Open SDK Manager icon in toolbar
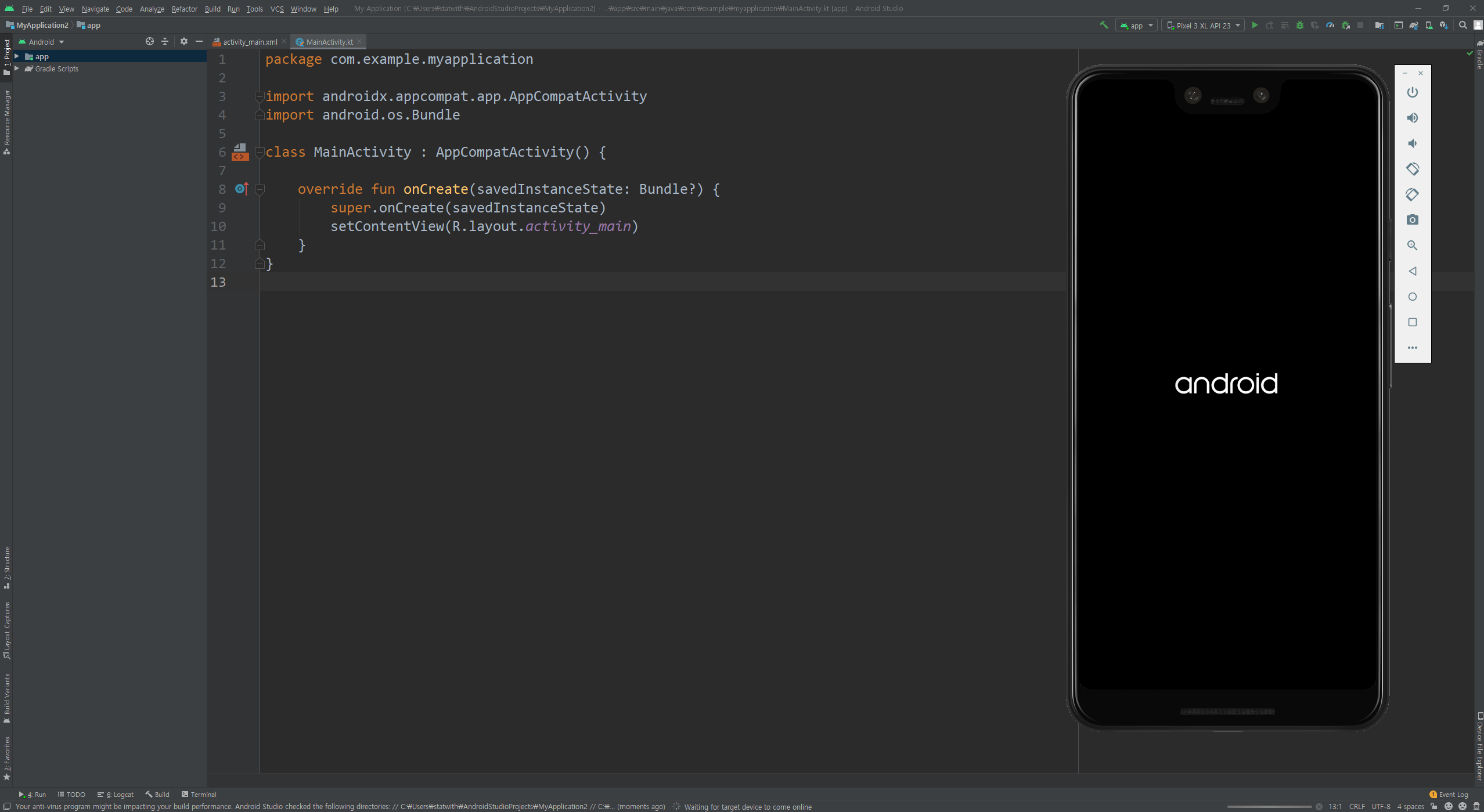 coord(1444,26)
